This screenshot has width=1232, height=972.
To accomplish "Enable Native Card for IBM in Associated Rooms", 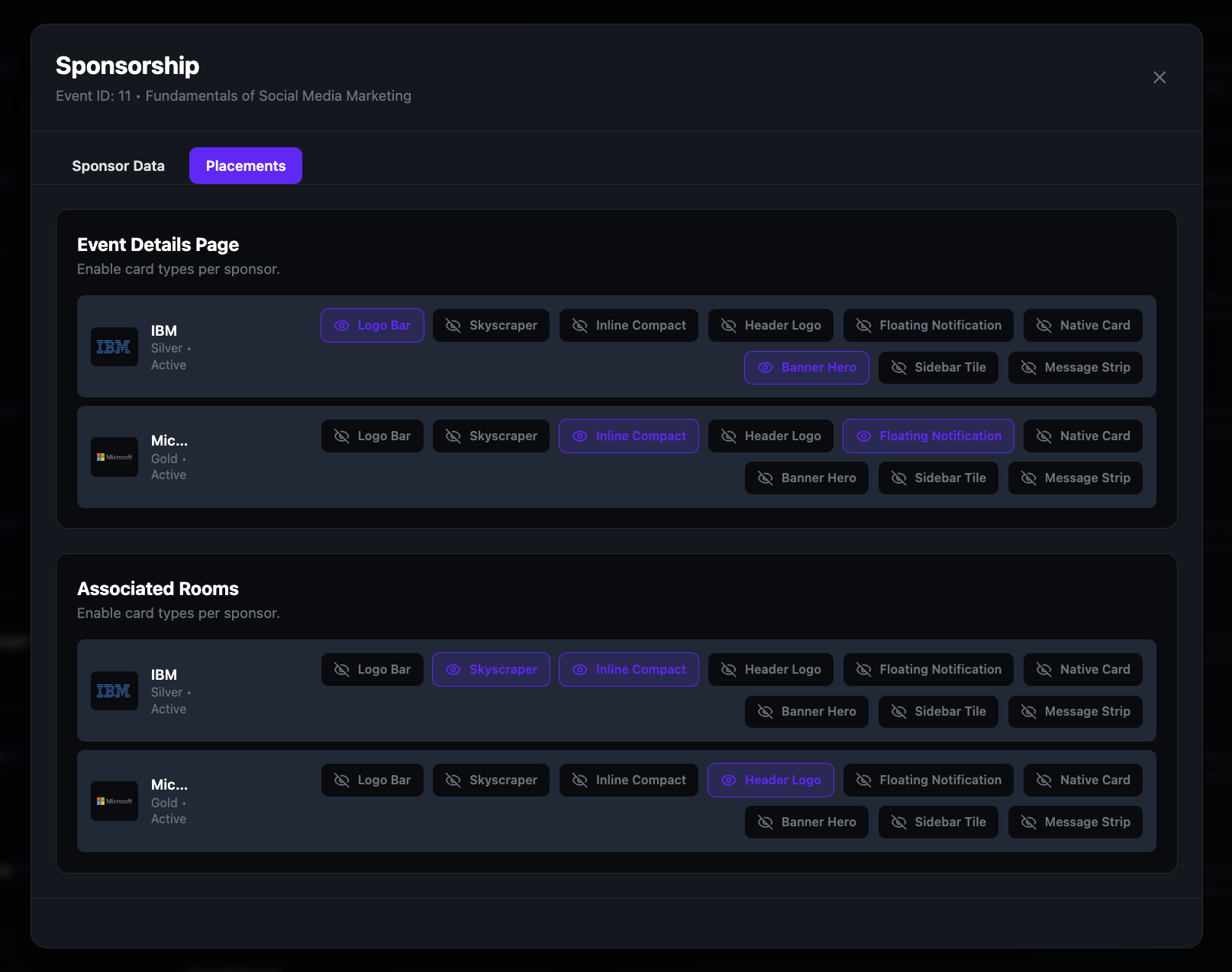I will click(x=1083, y=670).
